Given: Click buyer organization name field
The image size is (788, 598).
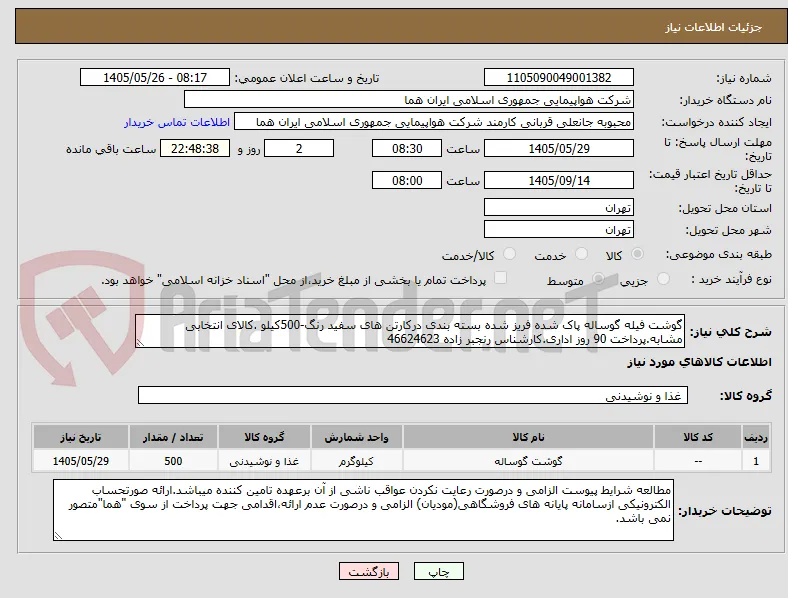Looking at the screenshot, I should 409,99.
